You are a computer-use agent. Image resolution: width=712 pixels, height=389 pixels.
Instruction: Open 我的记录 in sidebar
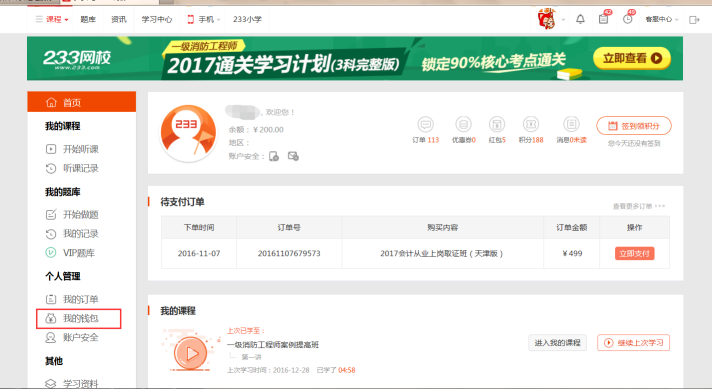(x=80, y=234)
